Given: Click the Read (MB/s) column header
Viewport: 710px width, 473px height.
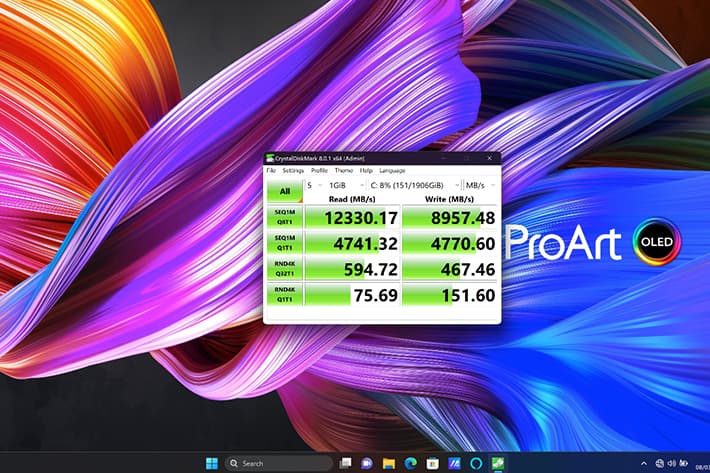Looking at the screenshot, I should 352,199.
